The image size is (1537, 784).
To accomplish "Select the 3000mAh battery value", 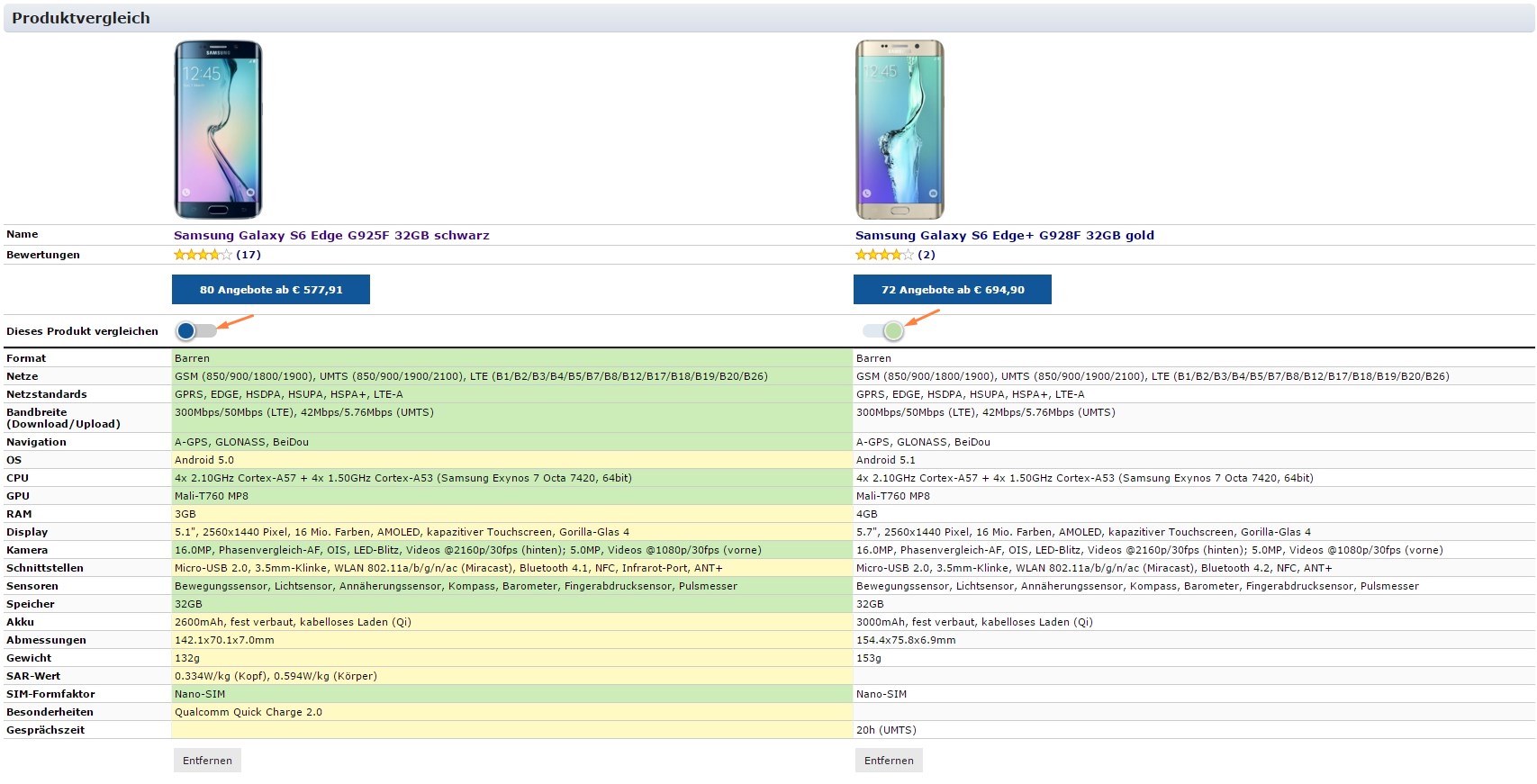I will coord(974,622).
